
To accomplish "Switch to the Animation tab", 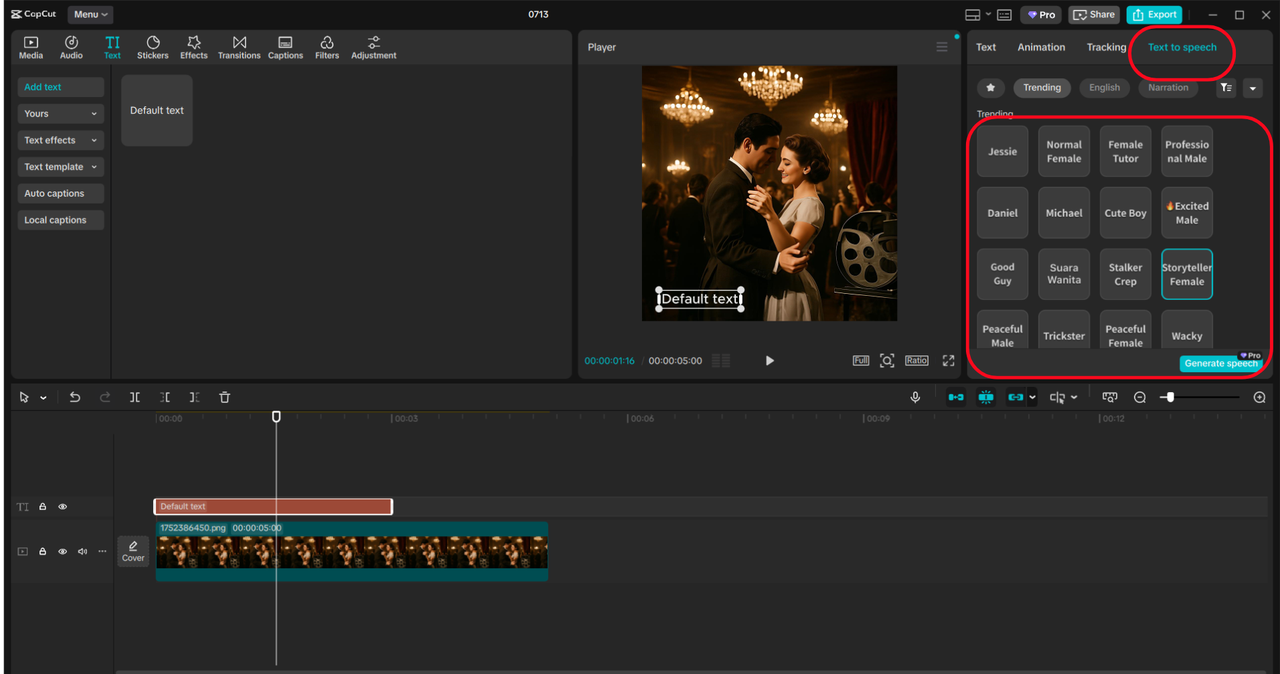I will [1041, 47].
